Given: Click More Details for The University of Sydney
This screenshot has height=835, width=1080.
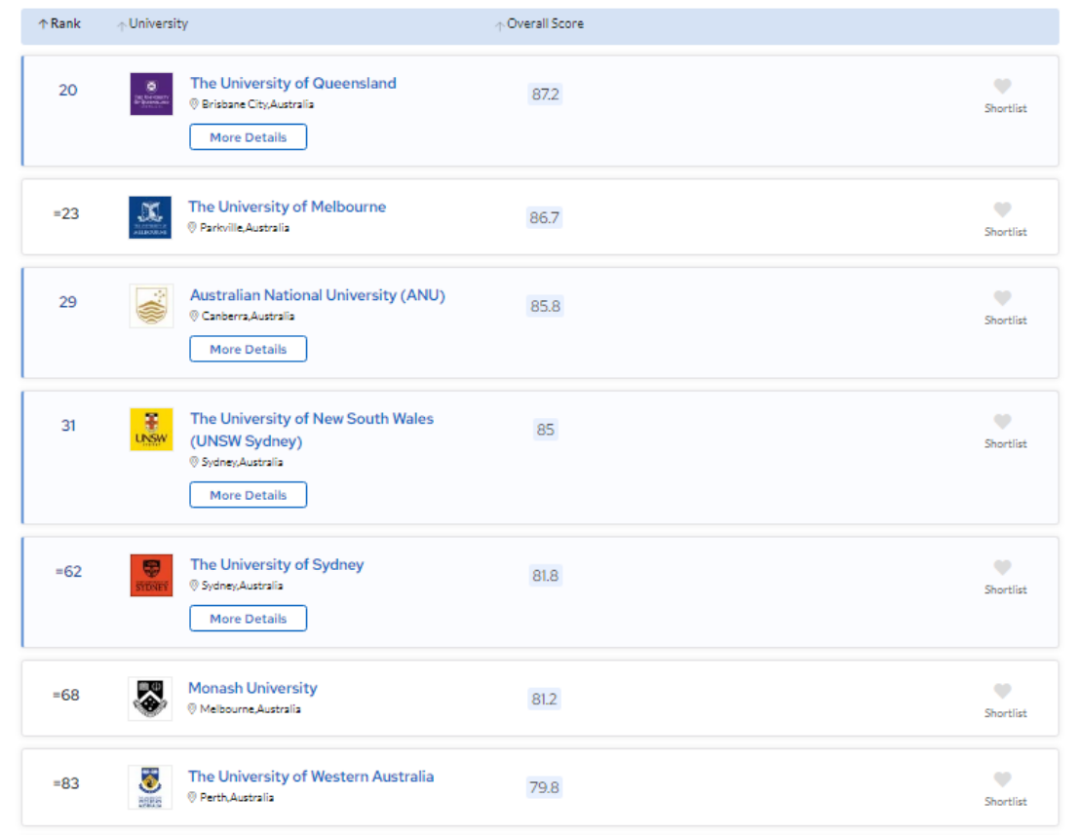Looking at the screenshot, I should pos(248,619).
